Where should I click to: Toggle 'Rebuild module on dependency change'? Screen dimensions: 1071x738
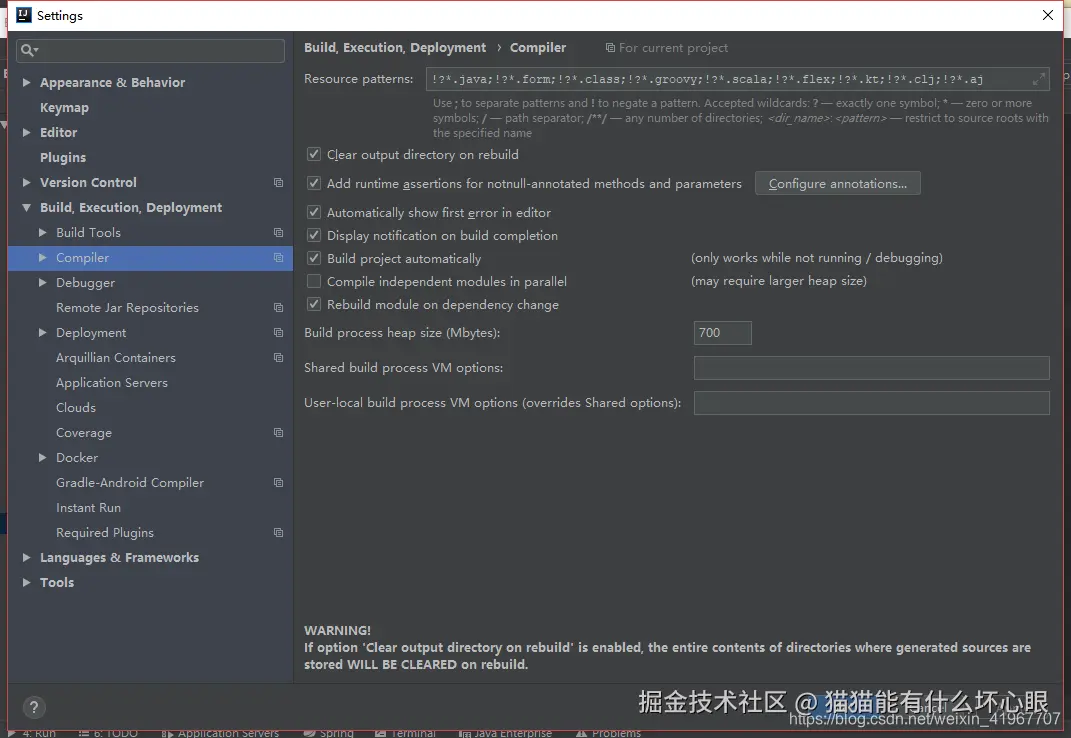[x=314, y=304]
